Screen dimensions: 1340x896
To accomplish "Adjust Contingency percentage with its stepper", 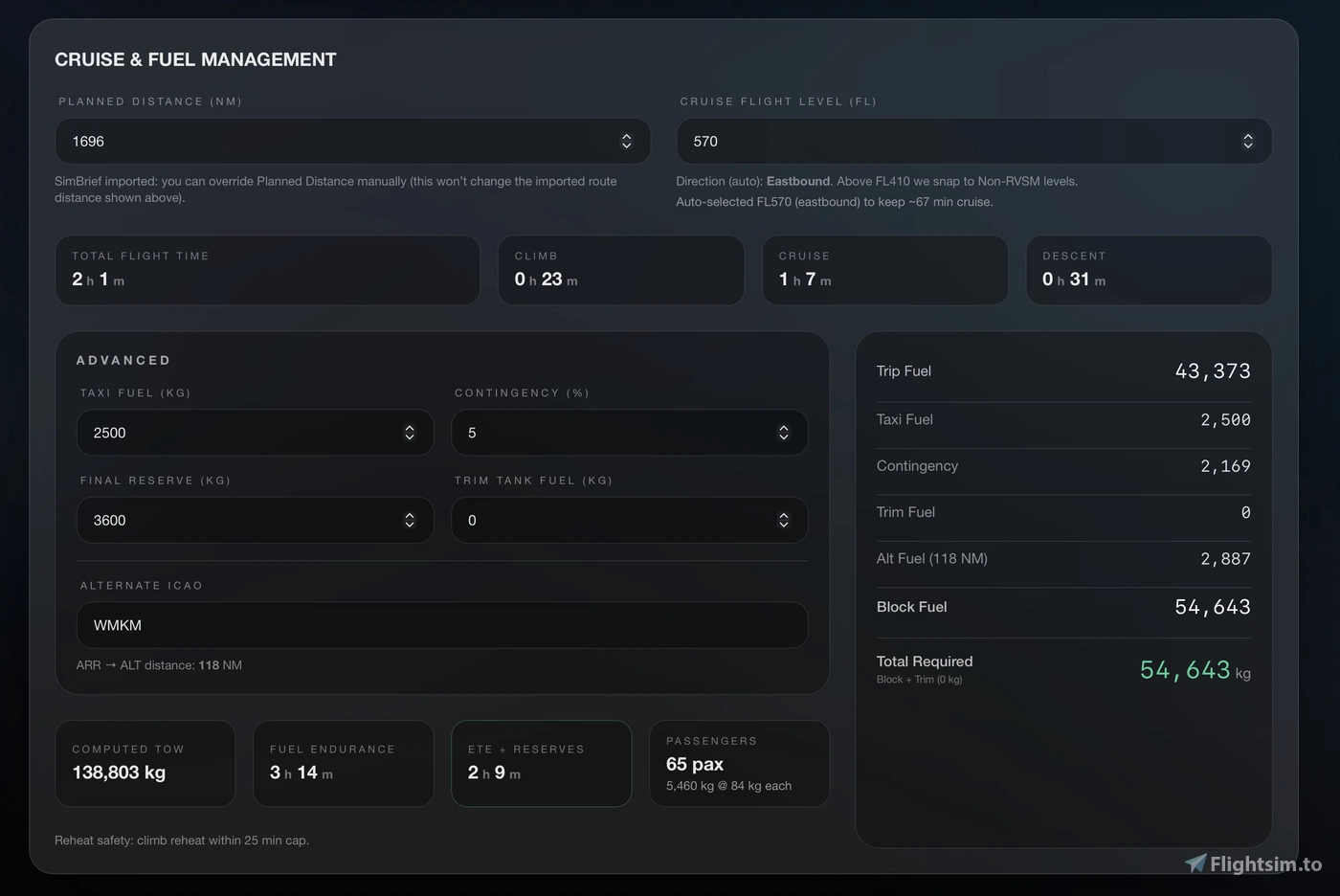I will coord(784,433).
